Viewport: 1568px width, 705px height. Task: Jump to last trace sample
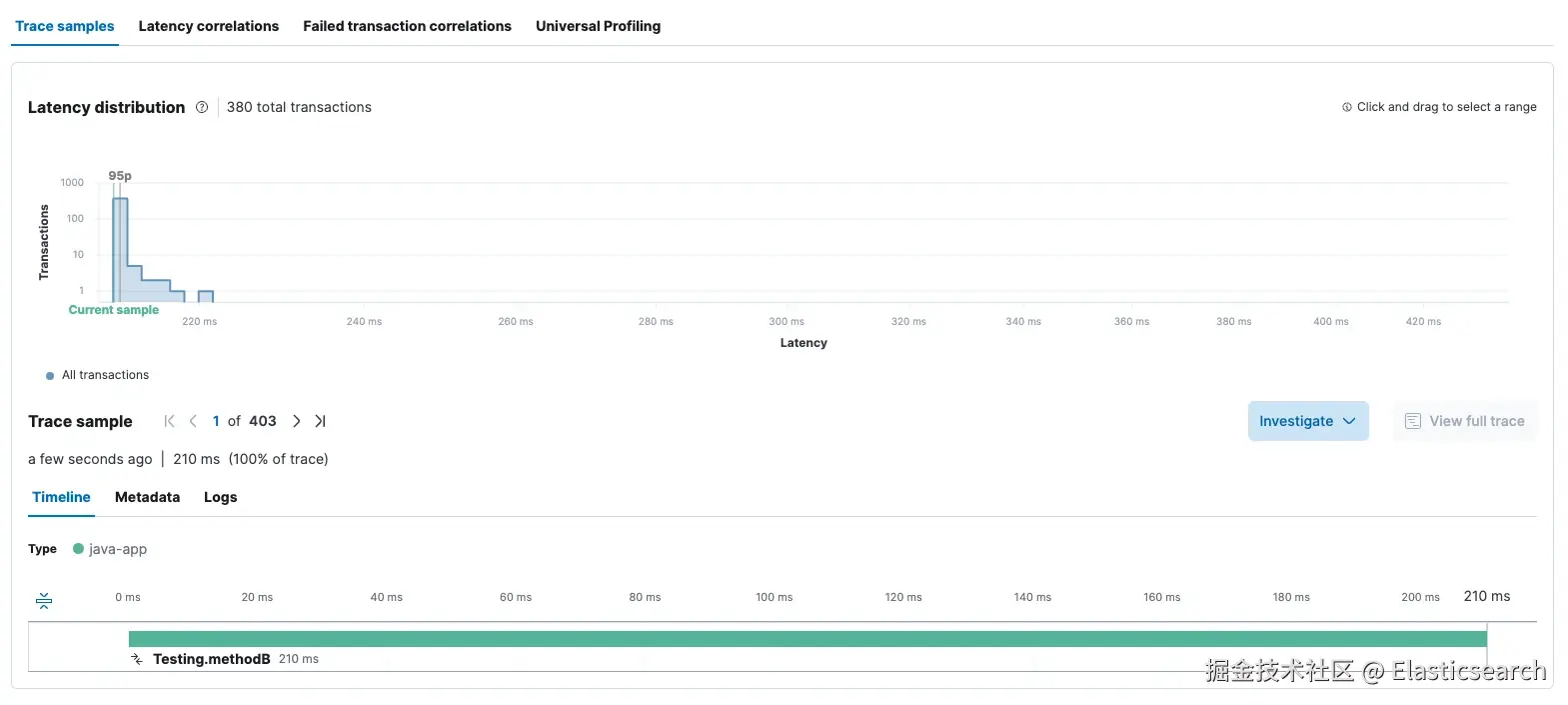pos(320,421)
